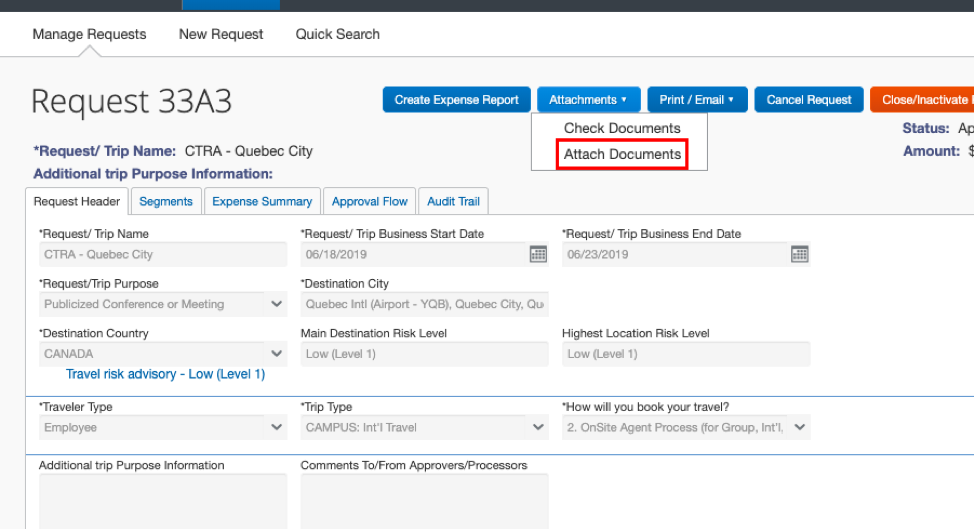
Task: Click the Destination City field
Action: point(424,304)
